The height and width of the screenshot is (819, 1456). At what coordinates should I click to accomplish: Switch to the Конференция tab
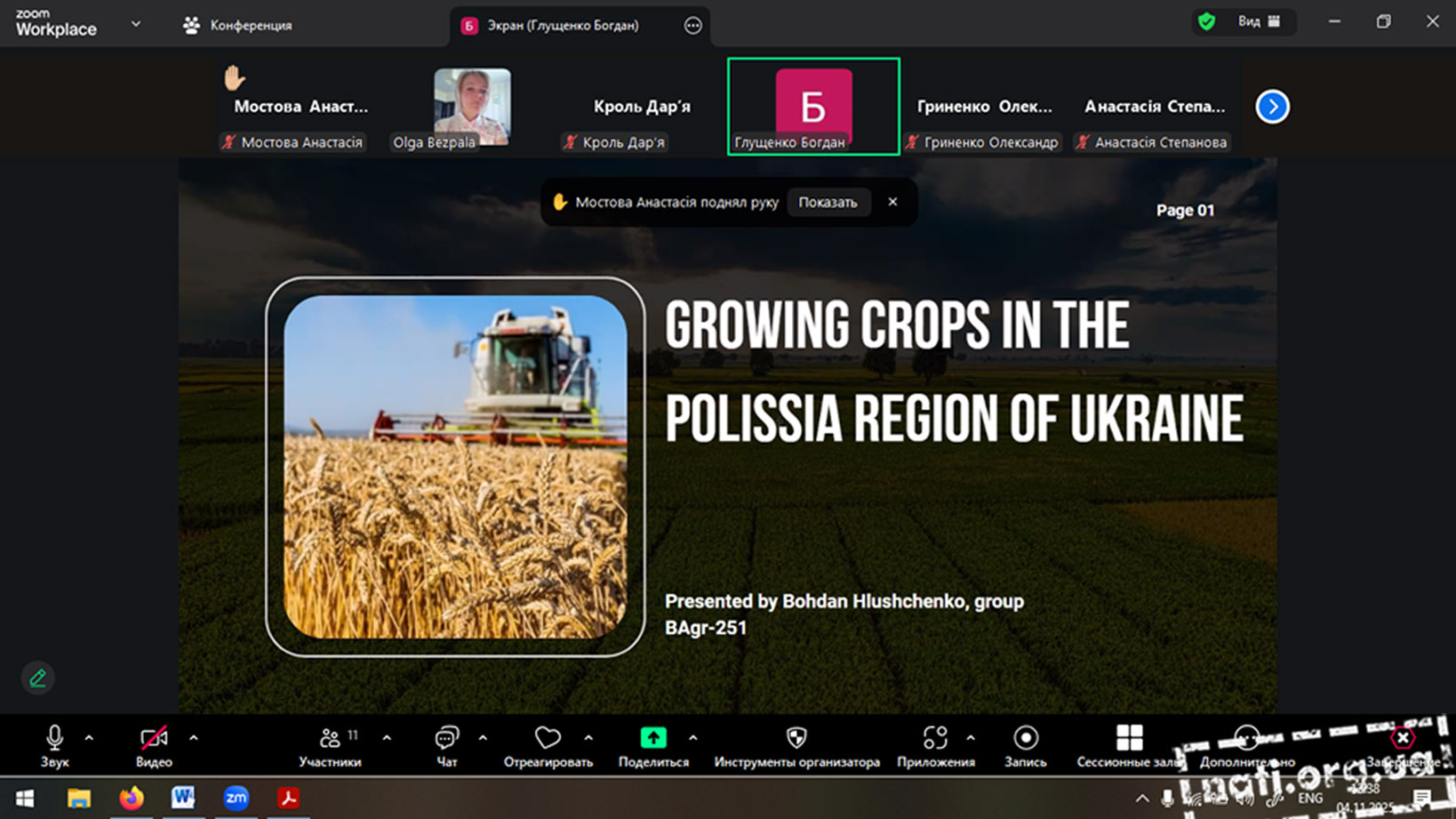(x=238, y=25)
